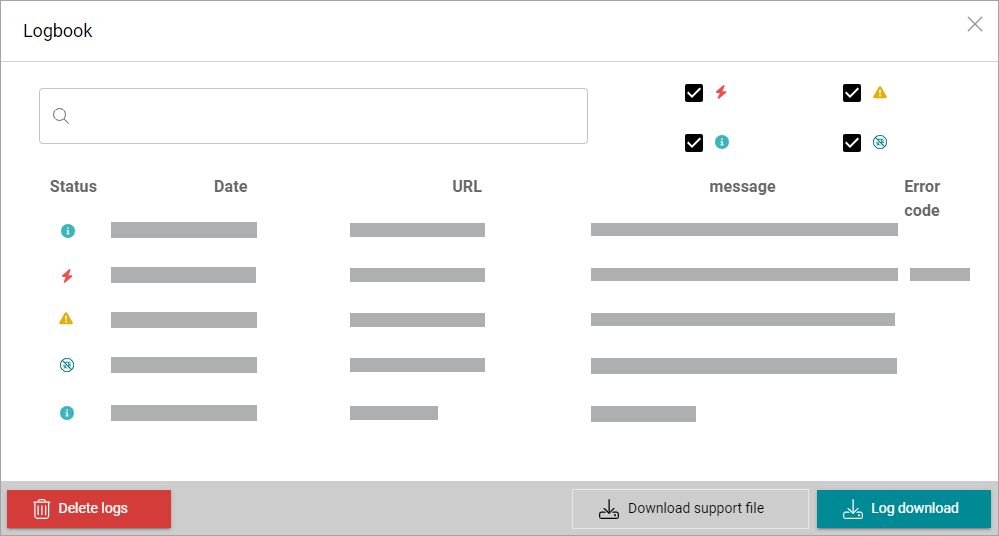
Task: Click the Delete logs button
Action: click(89, 509)
